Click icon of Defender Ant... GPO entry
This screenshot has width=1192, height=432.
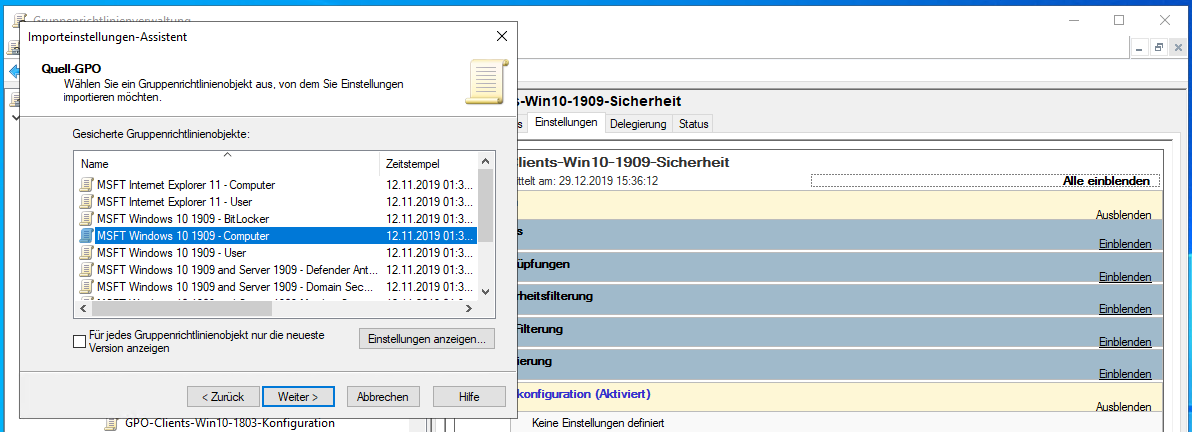pos(86,269)
